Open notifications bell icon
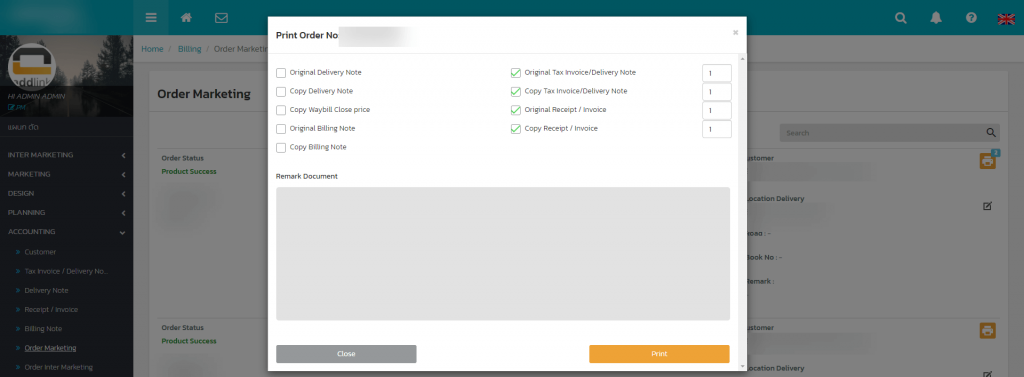Screen dimensions: 1024x377 click(936, 18)
